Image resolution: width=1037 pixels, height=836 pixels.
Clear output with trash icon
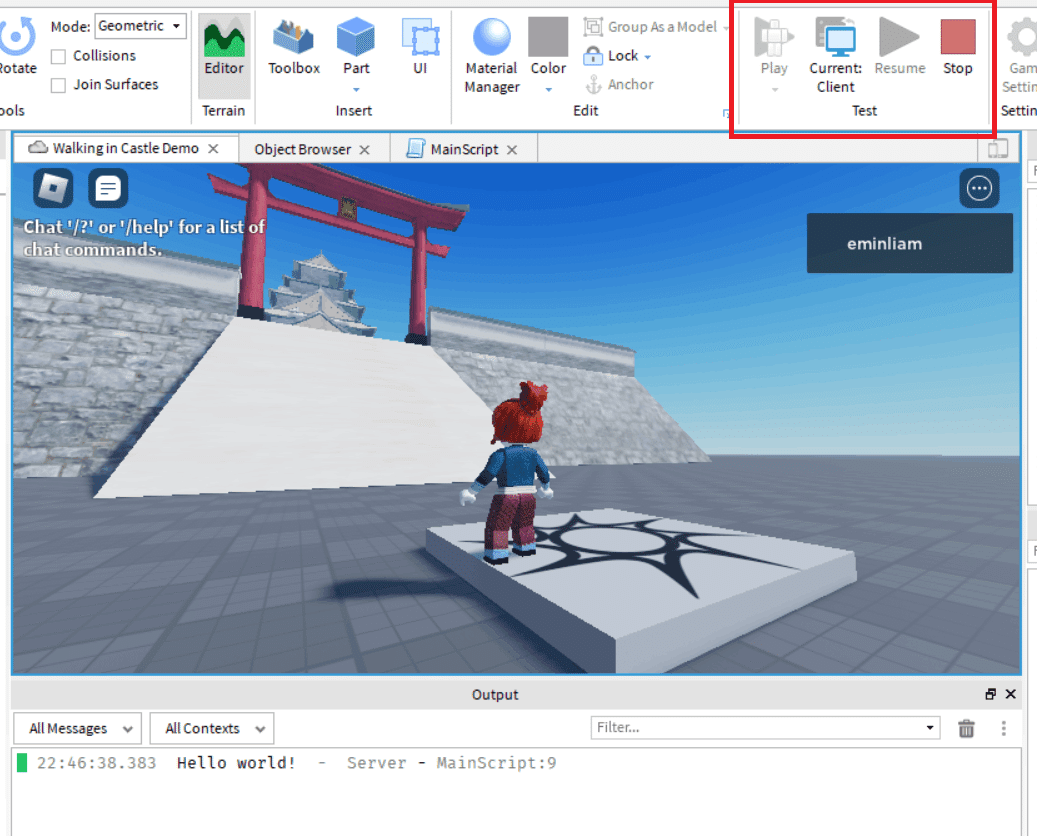966,728
